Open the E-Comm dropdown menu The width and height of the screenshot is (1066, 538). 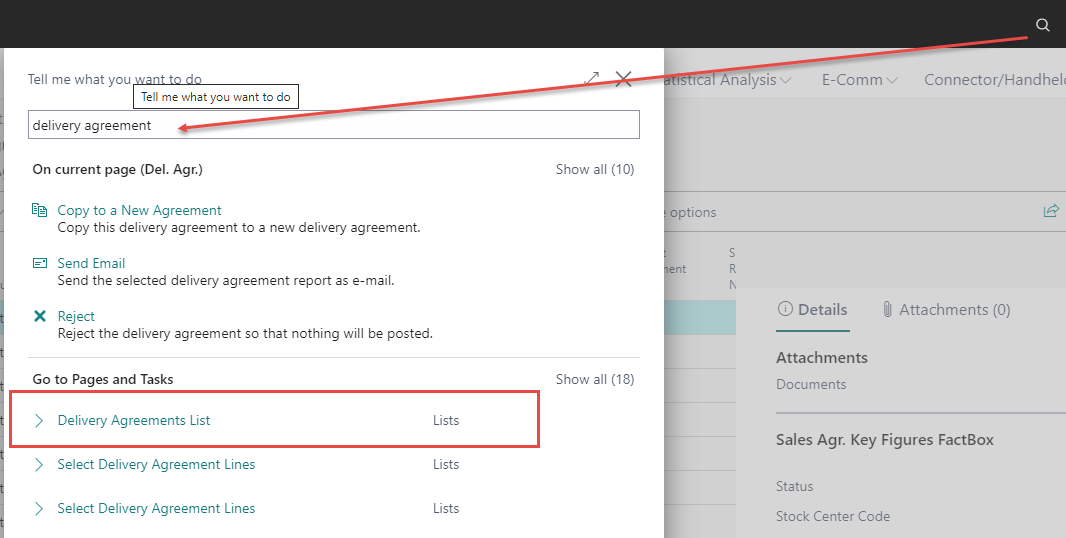click(x=859, y=80)
